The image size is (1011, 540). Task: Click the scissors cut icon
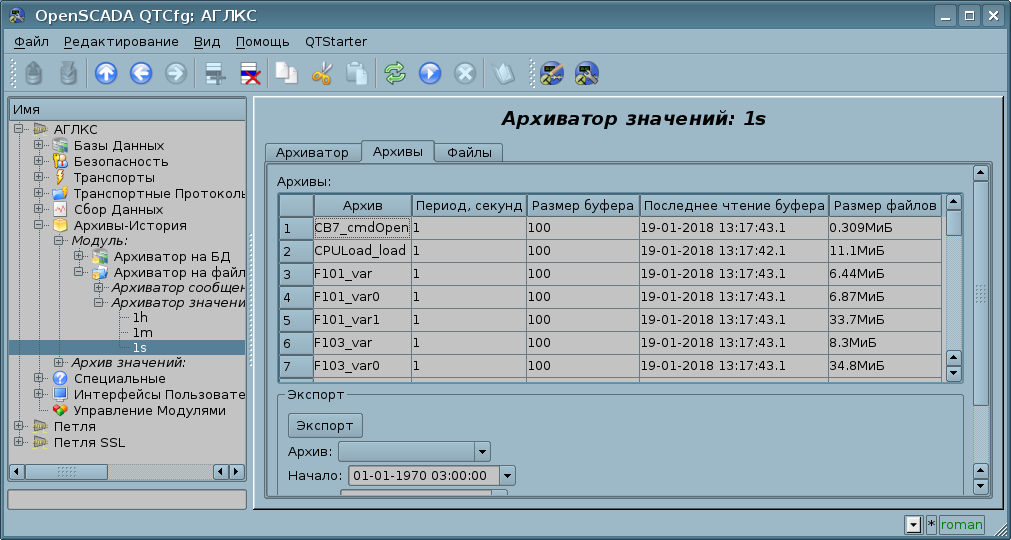coord(321,73)
